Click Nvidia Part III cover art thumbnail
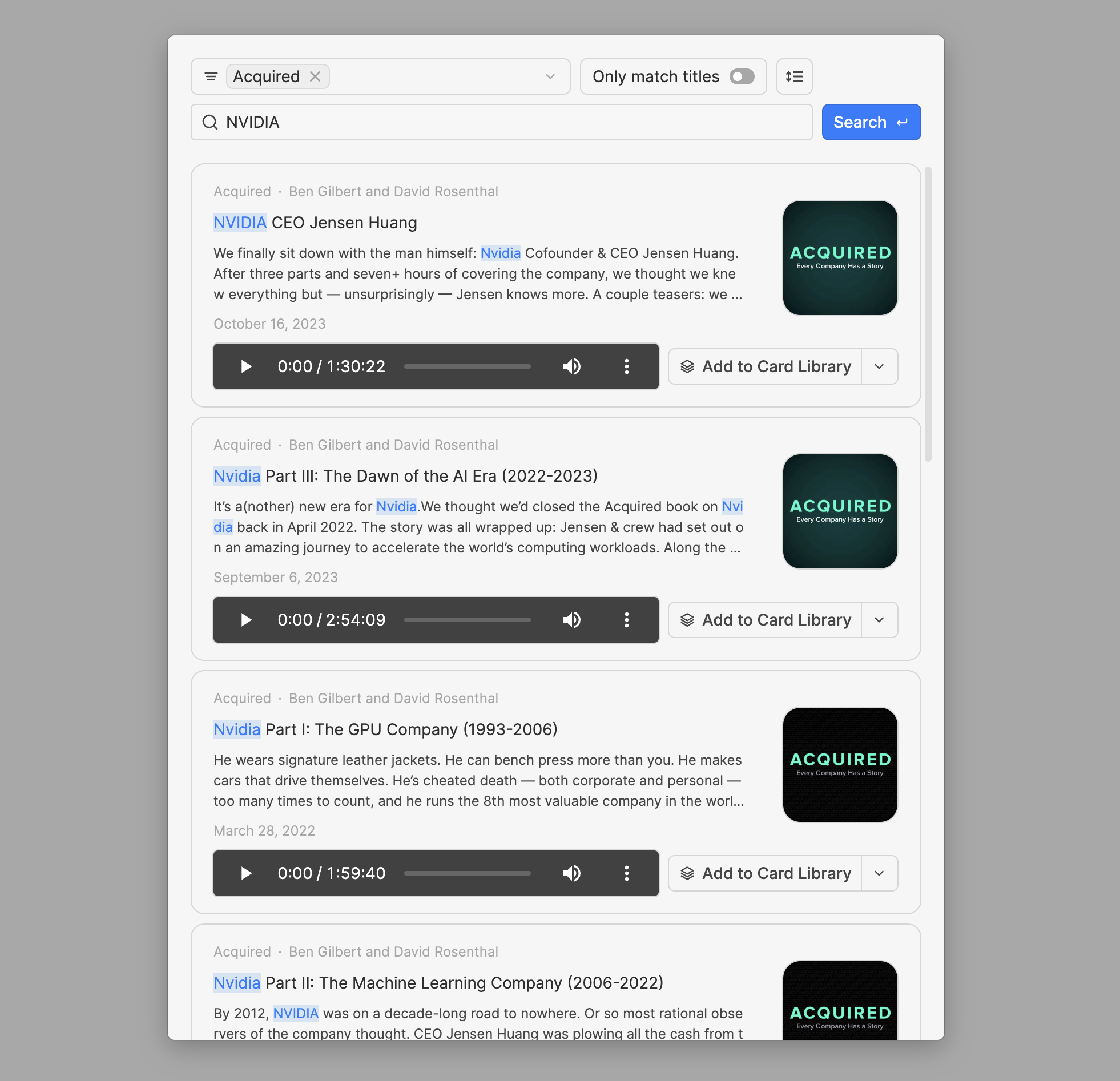 click(839, 511)
